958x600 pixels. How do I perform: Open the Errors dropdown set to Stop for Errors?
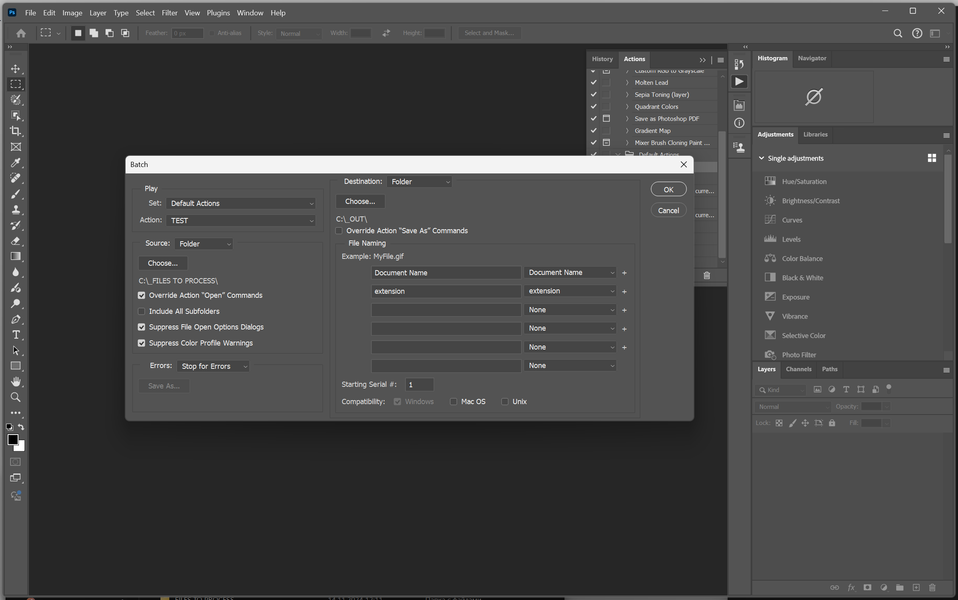(213, 366)
